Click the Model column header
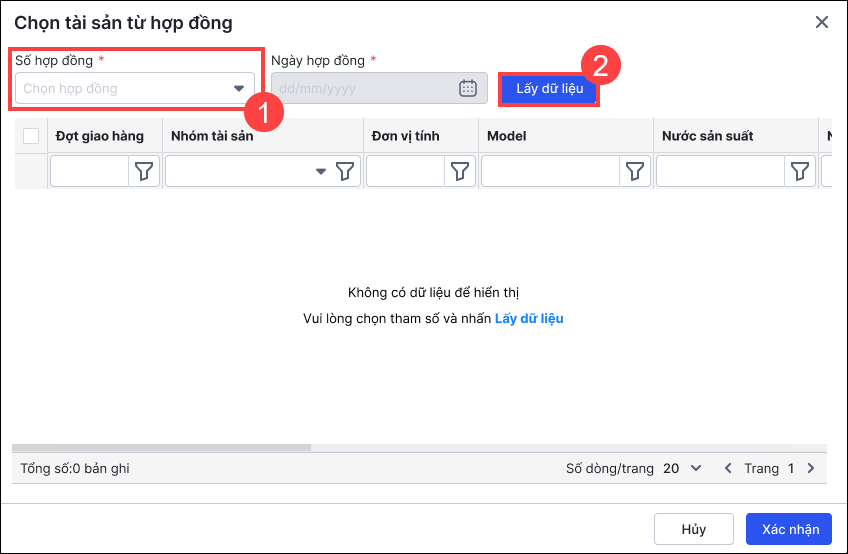 point(507,136)
